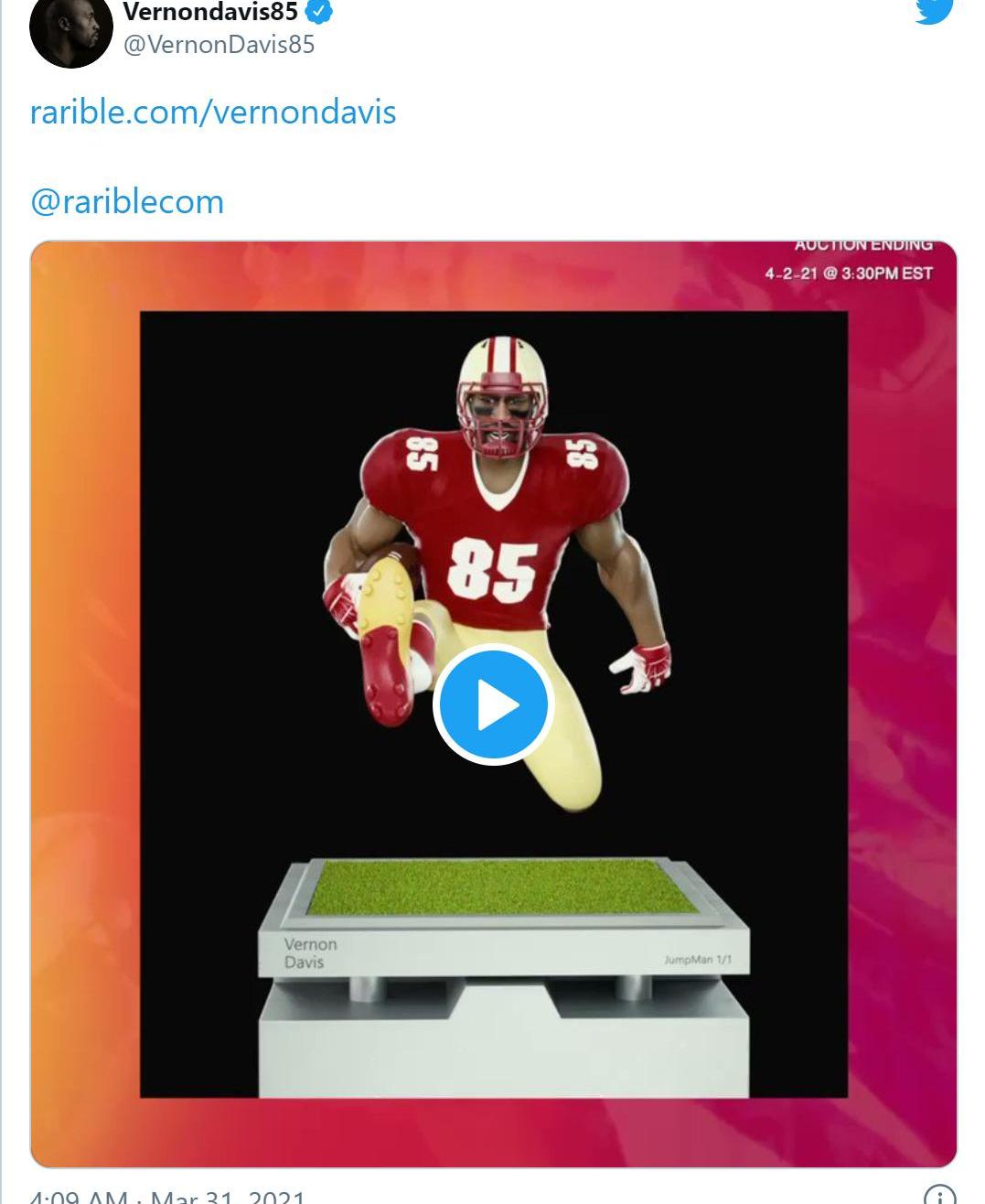Image resolution: width=985 pixels, height=1204 pixels.
Task: Click the Vernon Davis plaque label
Action: click(309, 952)
